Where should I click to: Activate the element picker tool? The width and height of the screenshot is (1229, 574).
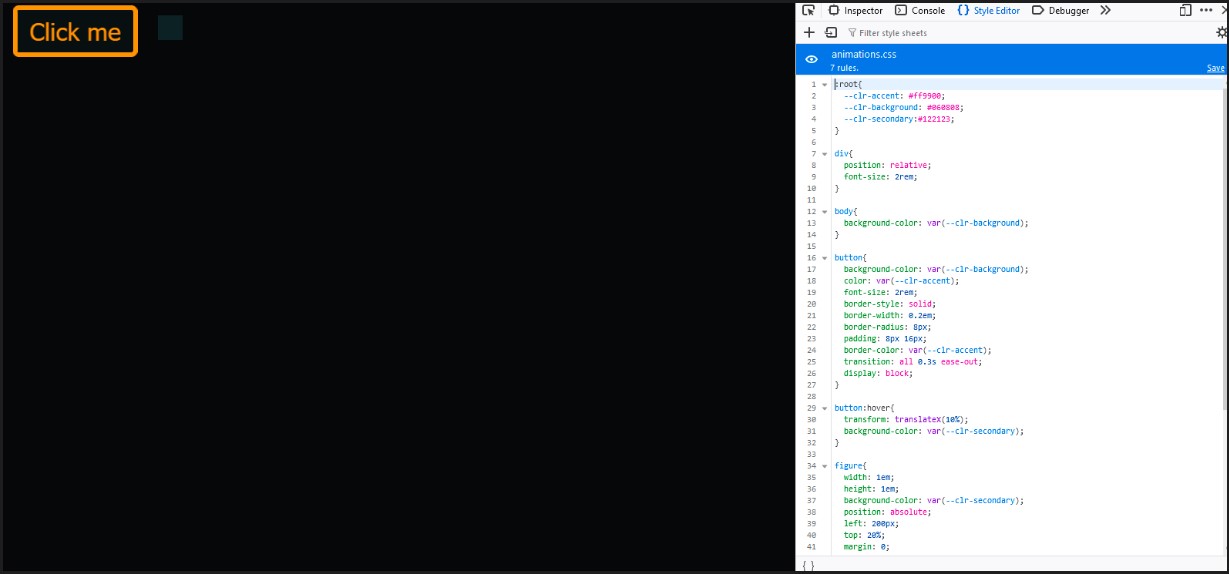[x=809, y=11]
